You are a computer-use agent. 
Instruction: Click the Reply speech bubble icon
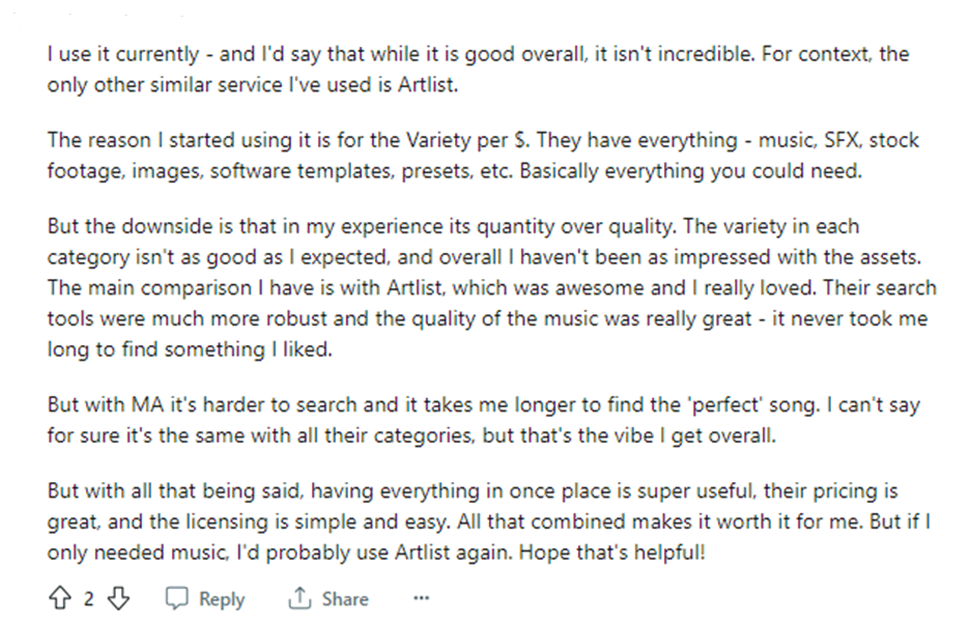[x=176, y=599]
